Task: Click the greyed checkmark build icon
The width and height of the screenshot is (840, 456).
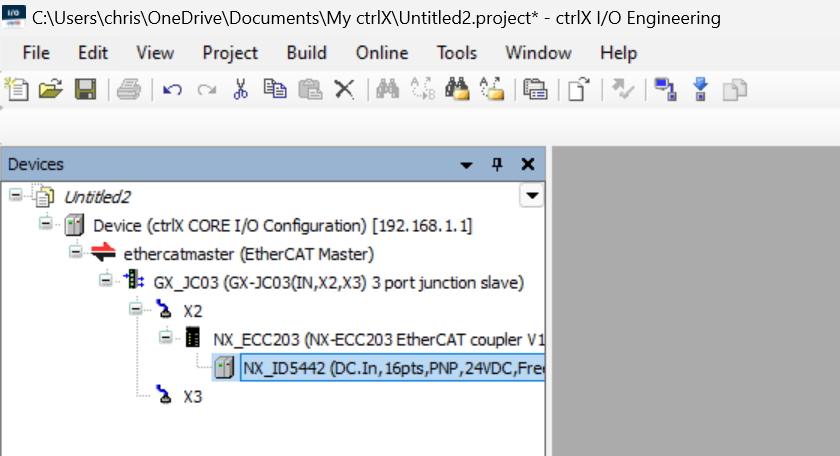Action: [623, 89]
